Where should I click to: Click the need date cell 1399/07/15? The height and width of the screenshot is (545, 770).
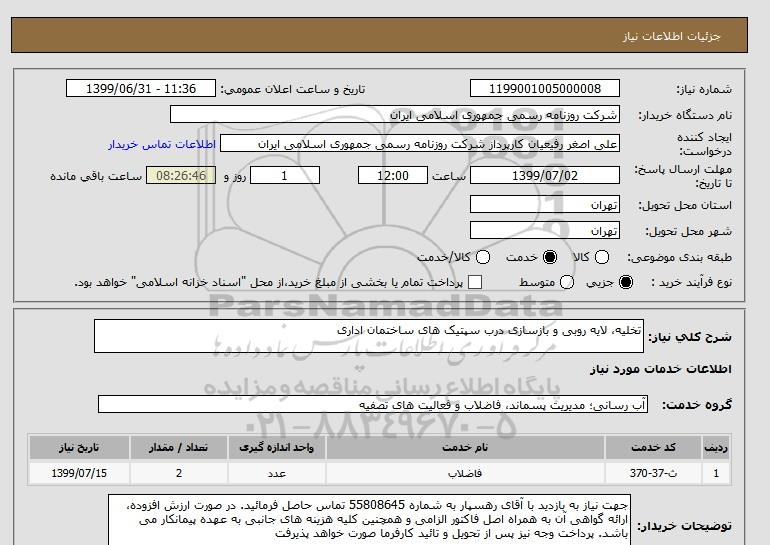(x=79, y=473)
